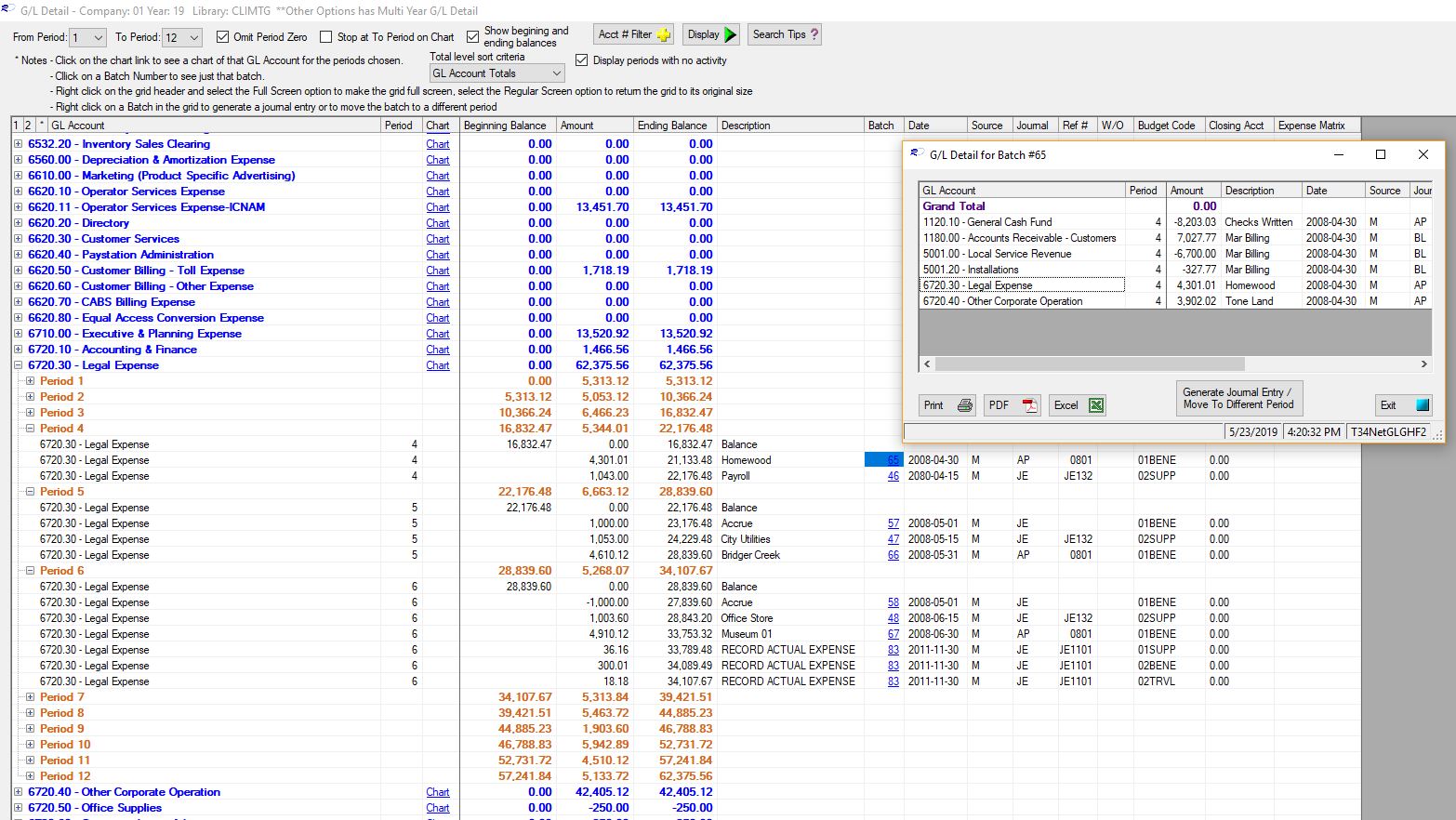Viewport: 1456px width, 820px height.
Task: Toggle Show beginning and ending balances
Action: [472, 37]
